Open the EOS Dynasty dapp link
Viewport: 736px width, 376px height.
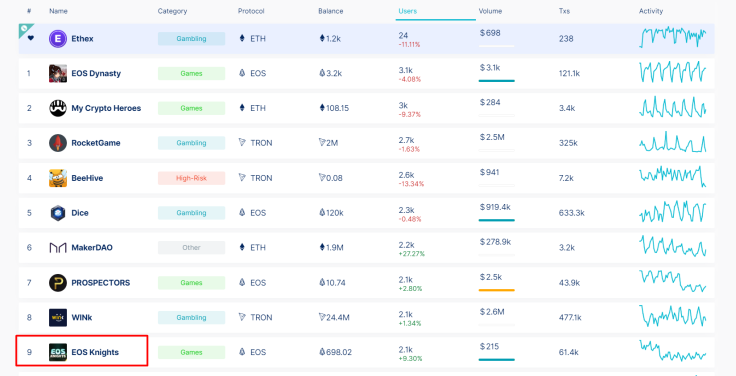click(96, 74)
